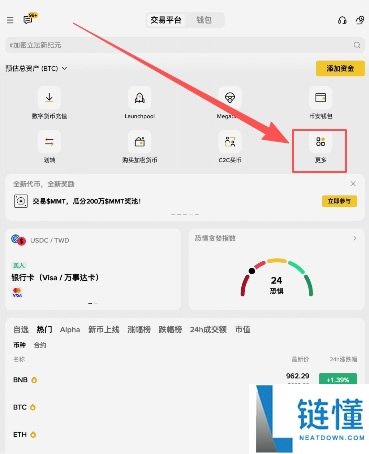The width and height of the screenshot is (369, 454).
Task: Click the top-right profile coin icon
Action: pyautogui.click(x=360, y=20)
